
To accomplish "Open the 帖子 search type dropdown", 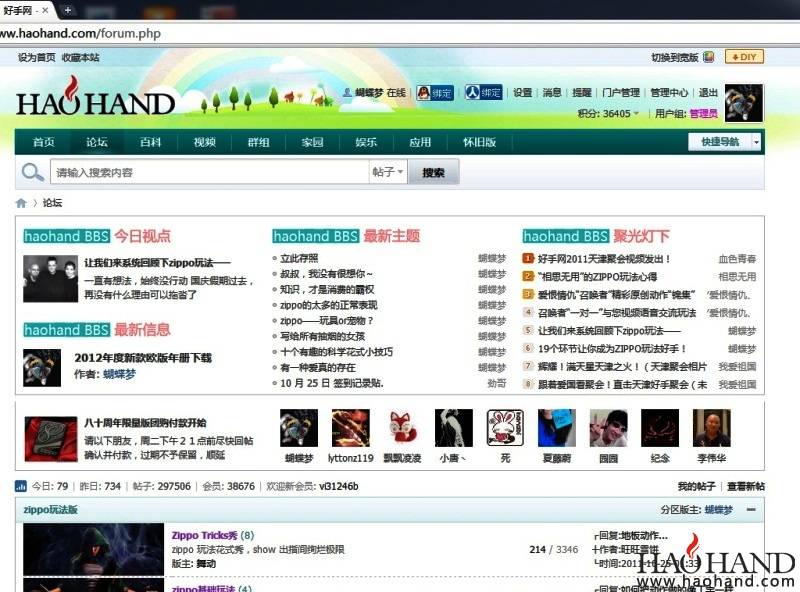I will 388,172.
